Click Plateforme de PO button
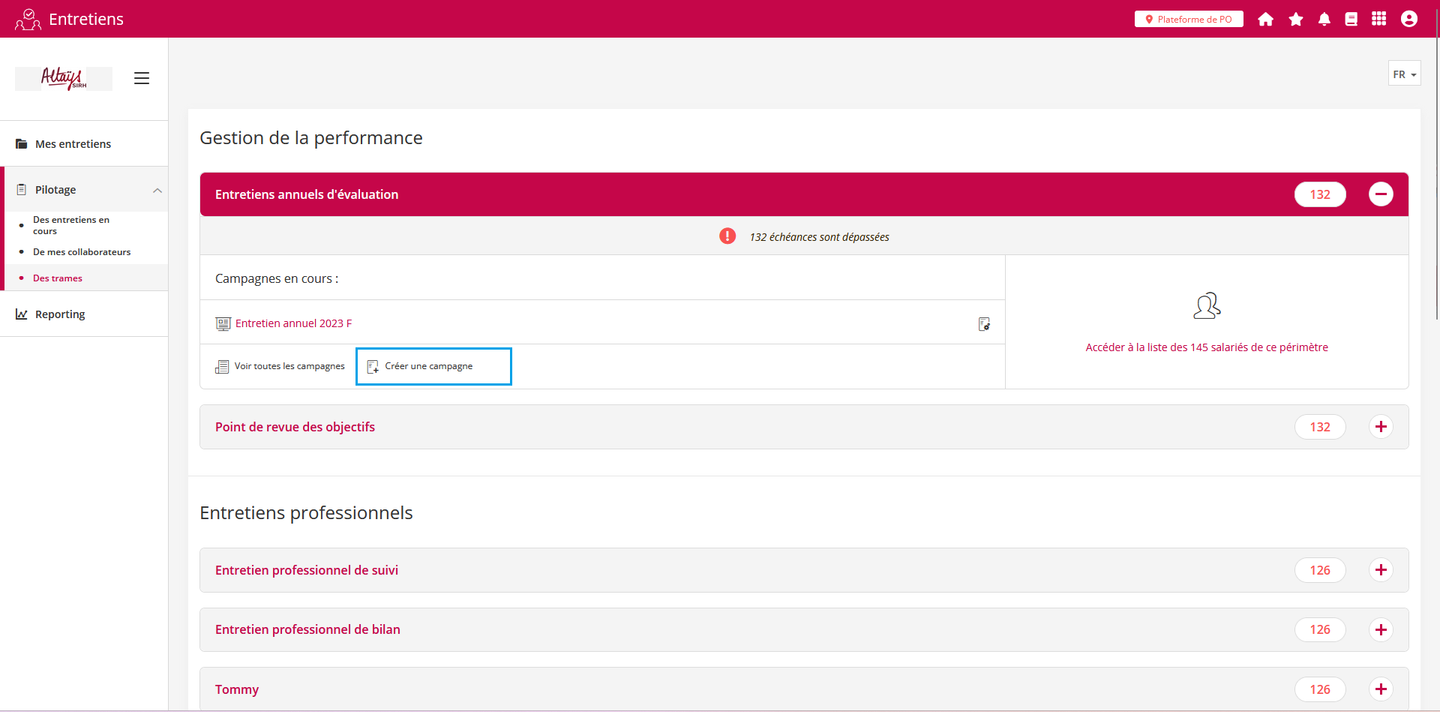Viewport: 1440px width, 712px height. (x=1188, y=19)
